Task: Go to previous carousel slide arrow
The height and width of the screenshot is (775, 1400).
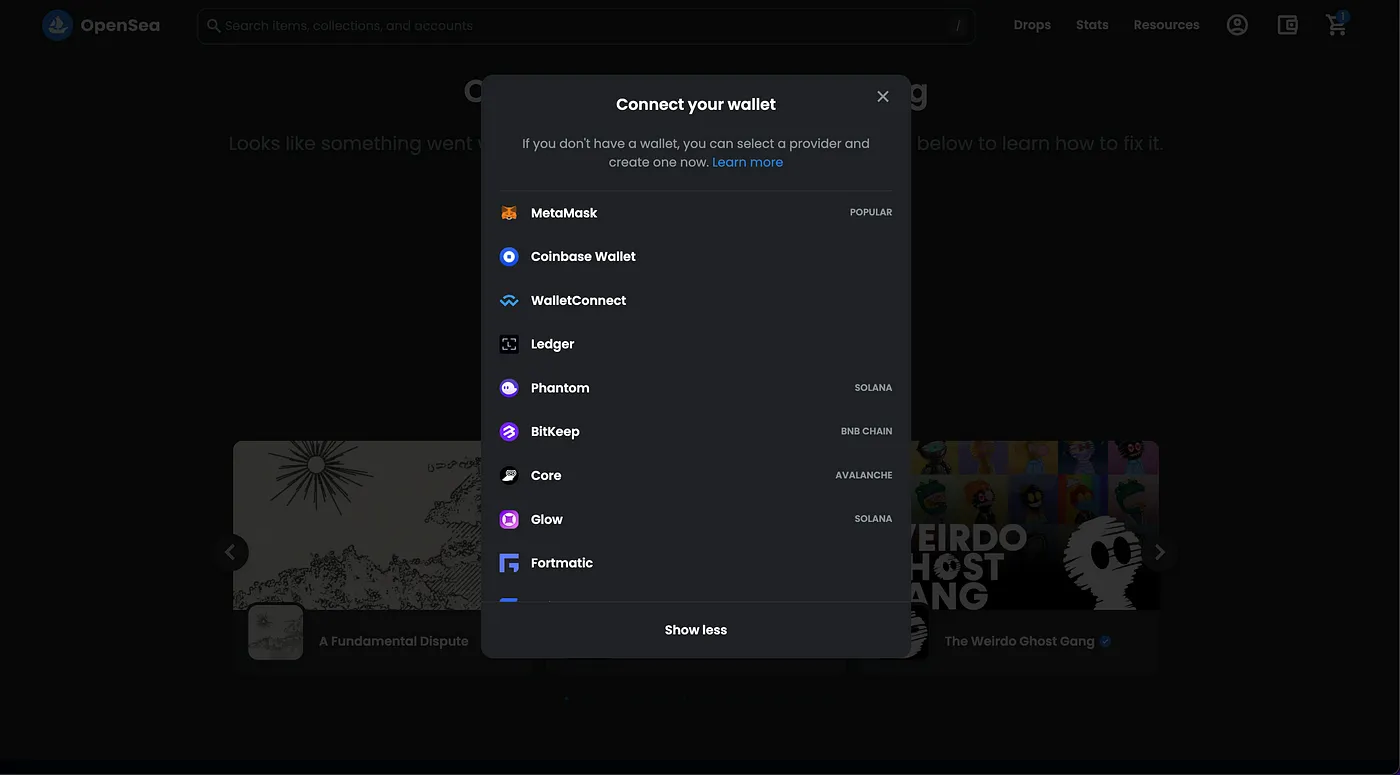Action: pyautogui.click(x=230, y=552)
